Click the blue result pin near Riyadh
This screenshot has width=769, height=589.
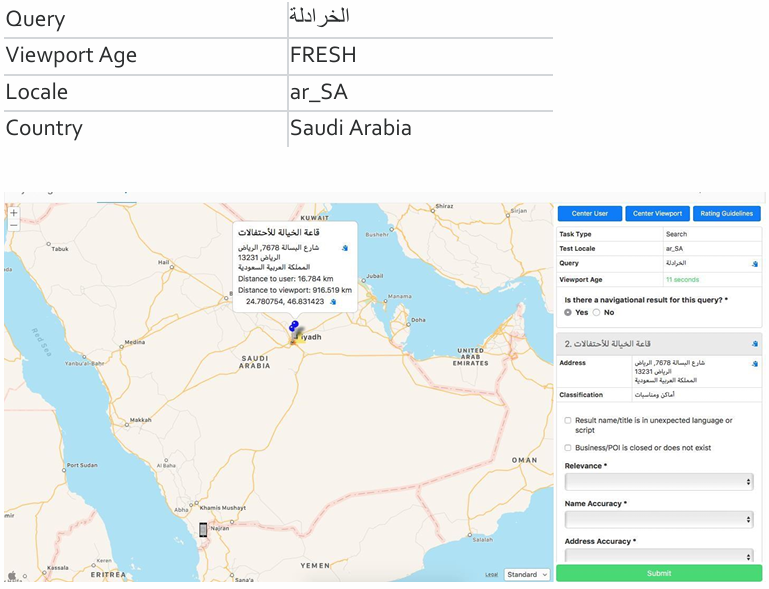pos(293,326)
